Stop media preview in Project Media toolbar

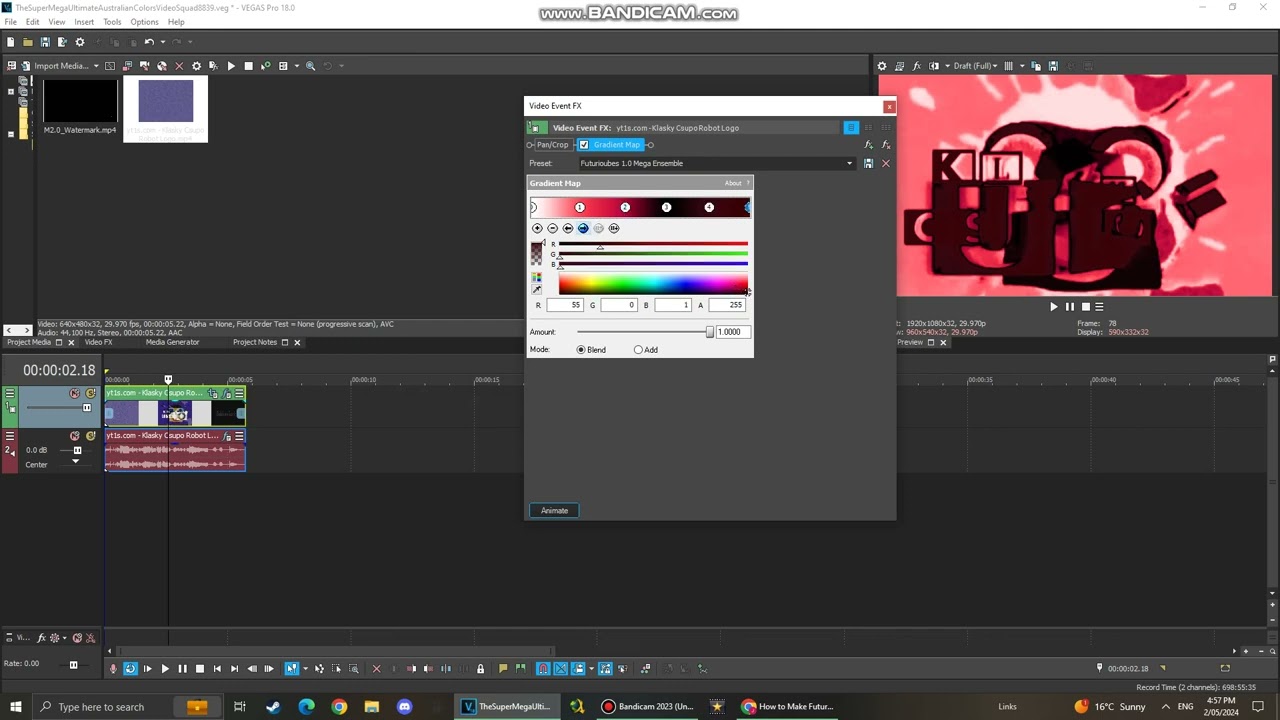(x=248, y=66)
